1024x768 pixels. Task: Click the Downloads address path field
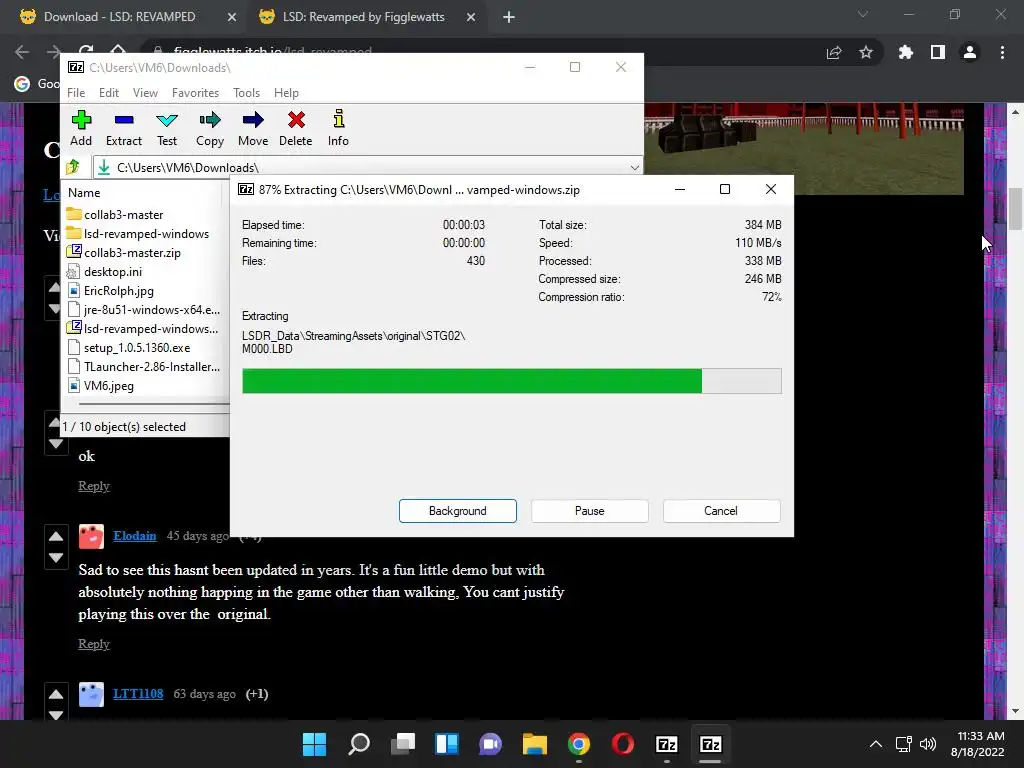pyautogui.click(x=368, y=167)
